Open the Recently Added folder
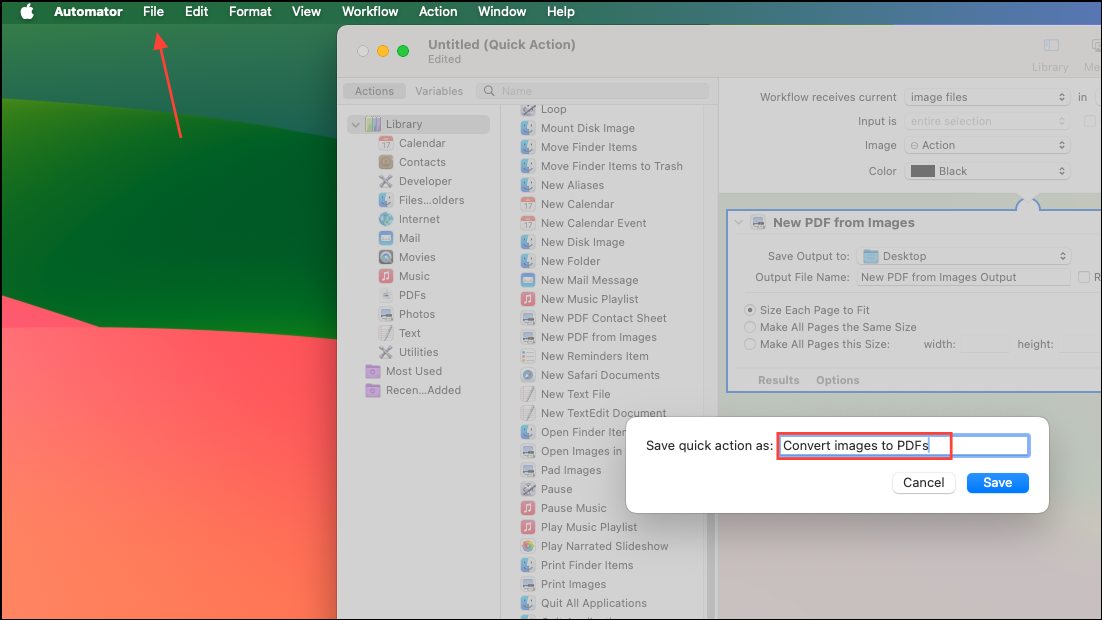Screen dimensions: 1102x620 pos(413,390)
